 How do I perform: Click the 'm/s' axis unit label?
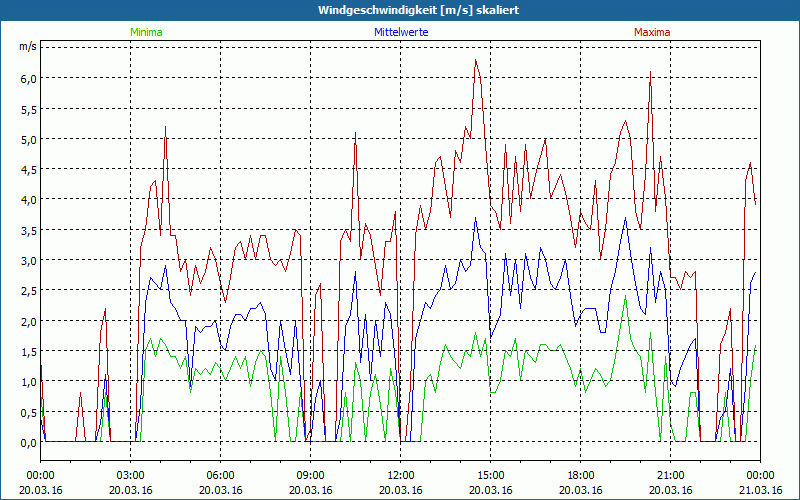click(28, 47)
